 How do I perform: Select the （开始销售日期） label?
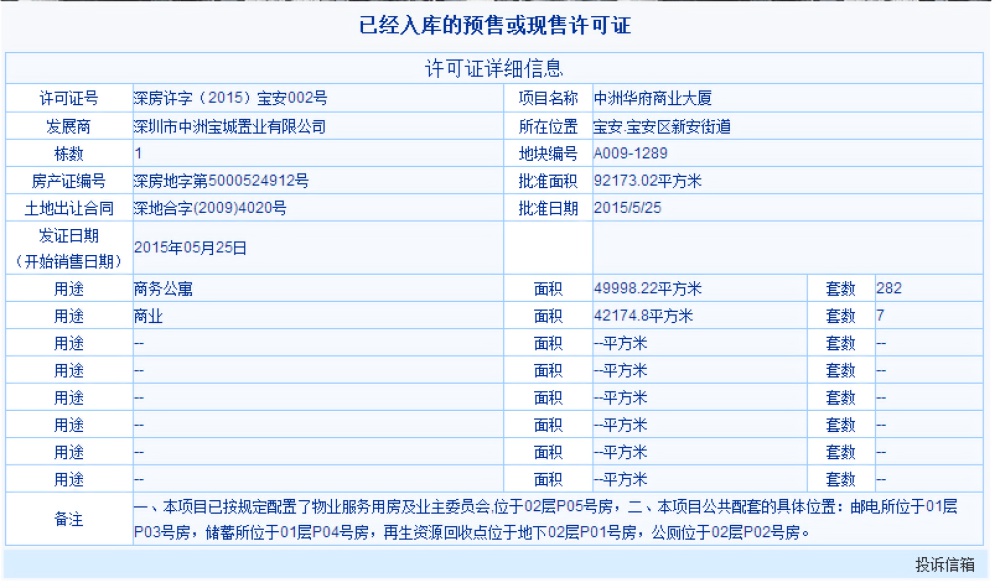click(x=69, y=261)
